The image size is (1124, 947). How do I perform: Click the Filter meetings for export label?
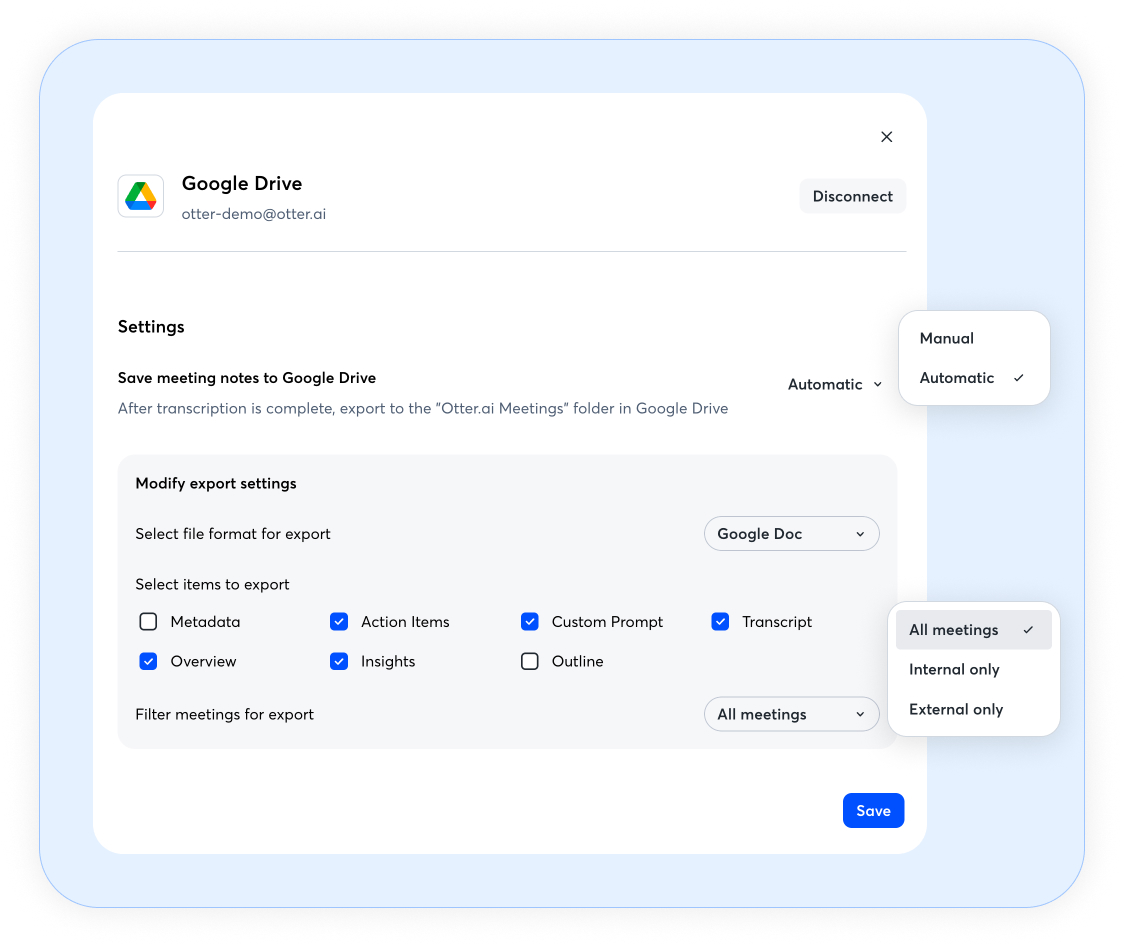224,714
